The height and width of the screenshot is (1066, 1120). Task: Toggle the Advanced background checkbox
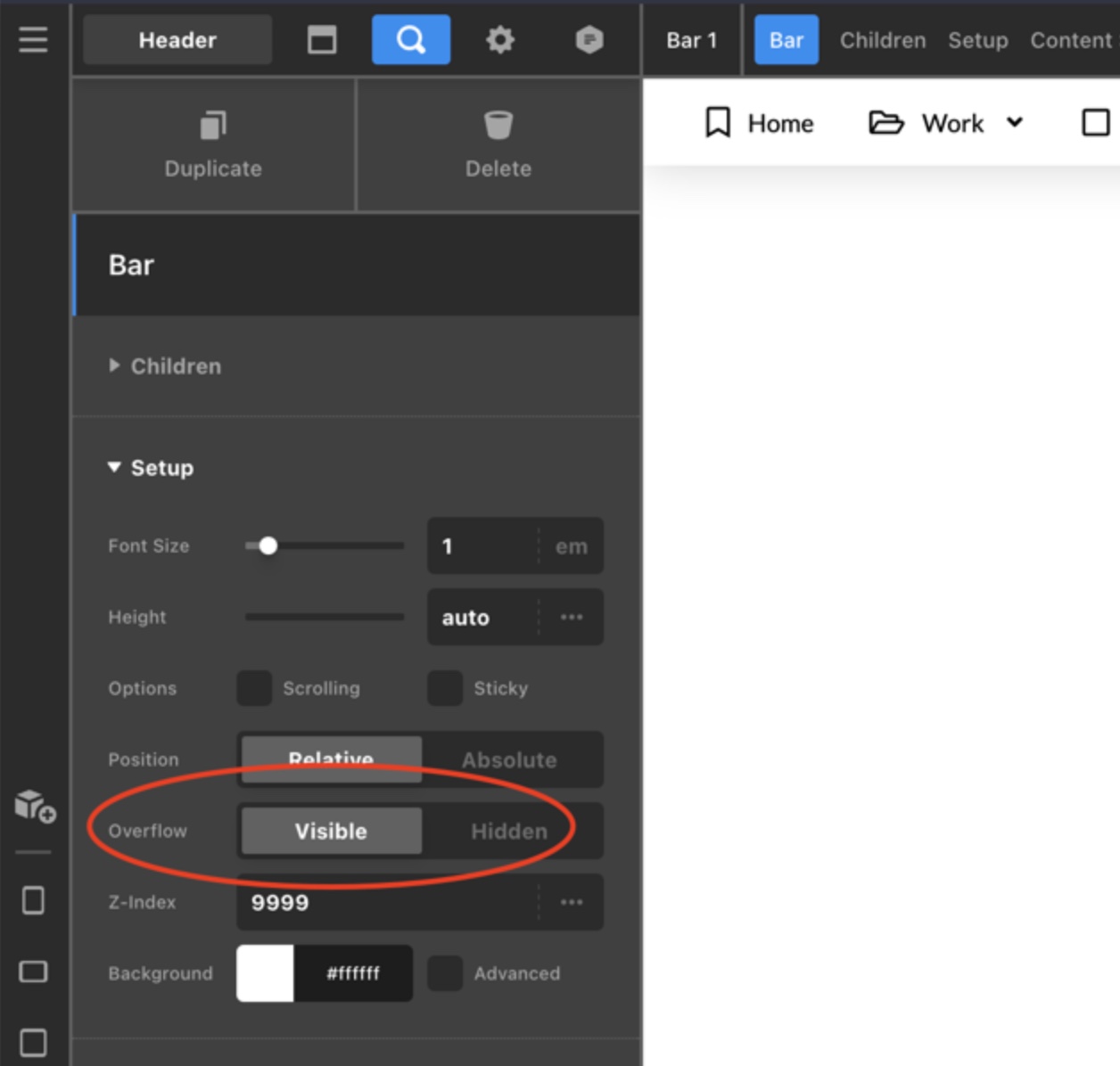click(445, 973)
